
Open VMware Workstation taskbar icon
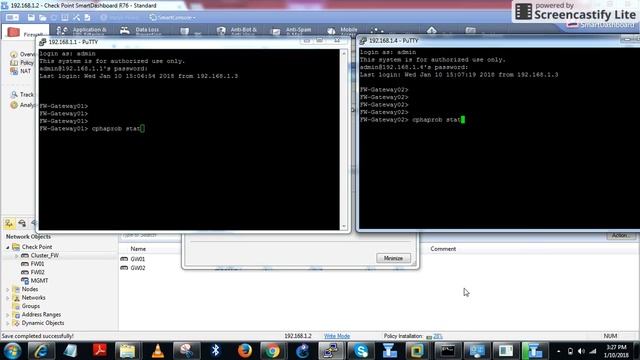[416, 351]
